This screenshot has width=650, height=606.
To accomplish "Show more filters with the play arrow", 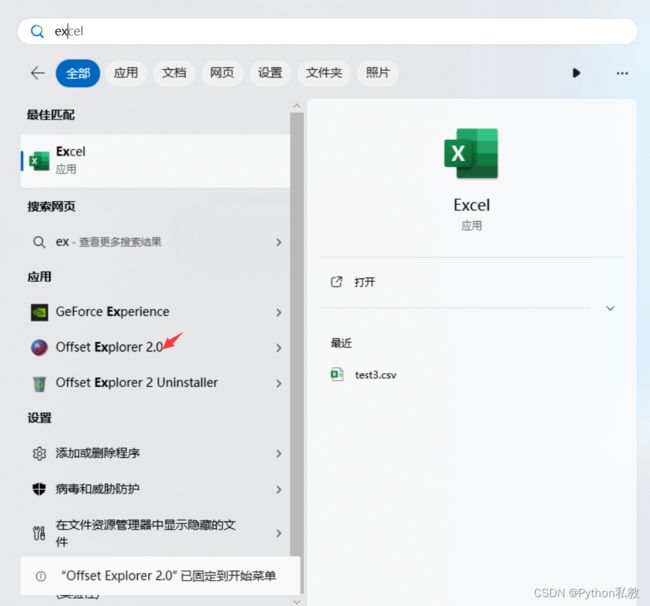I will [x=576, y=73].
